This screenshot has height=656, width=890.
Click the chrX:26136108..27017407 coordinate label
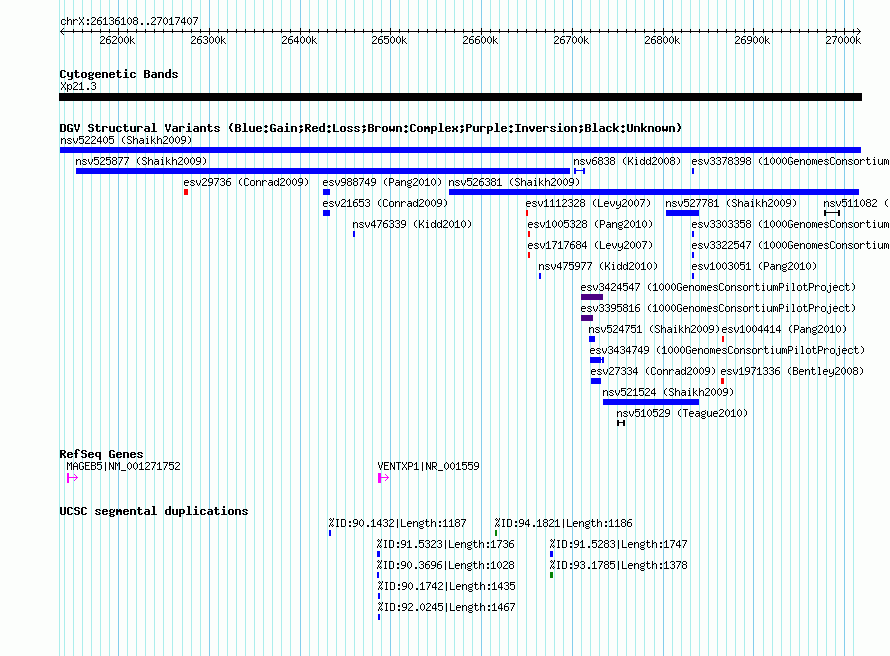click(x=129, y=21)
